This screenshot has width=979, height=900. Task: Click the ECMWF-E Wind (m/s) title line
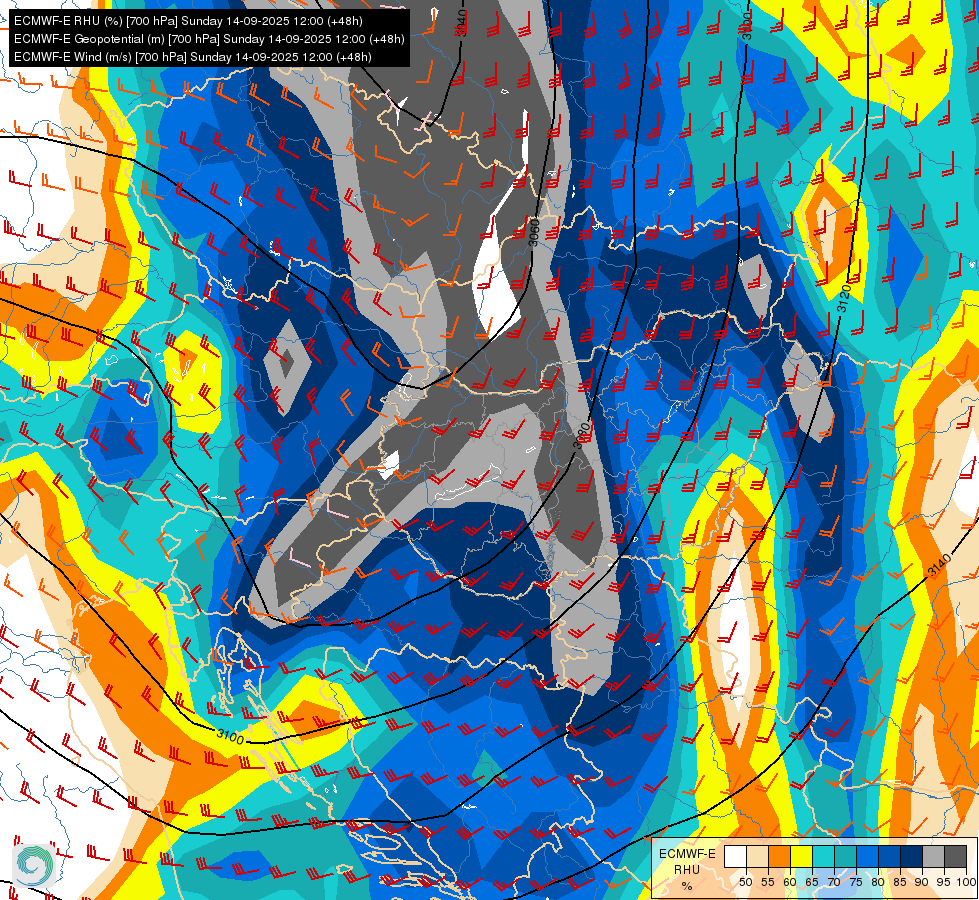(x=192, y=57)
